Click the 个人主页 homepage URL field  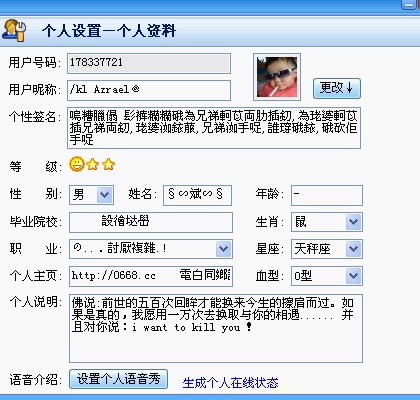coord(151,276)
